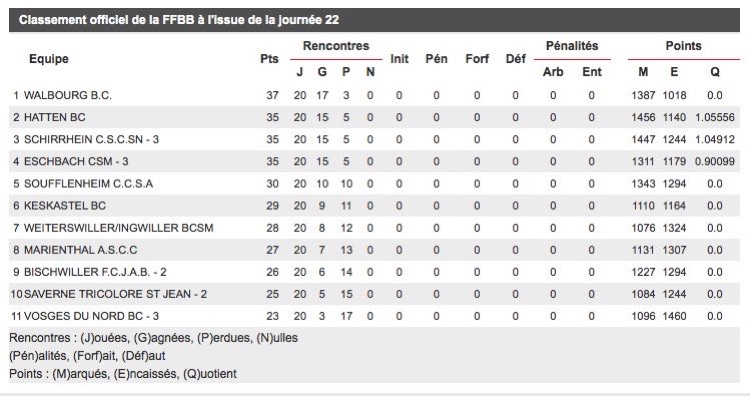
Task: Click Hatten's quotient value 1.05556
Action: pos(715,117)
